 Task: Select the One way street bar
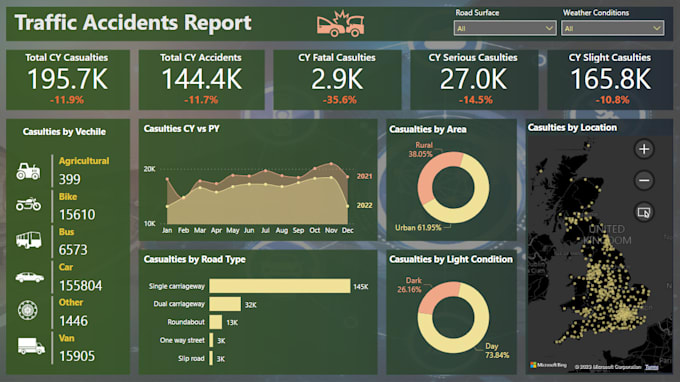click(x=211, y=340)
